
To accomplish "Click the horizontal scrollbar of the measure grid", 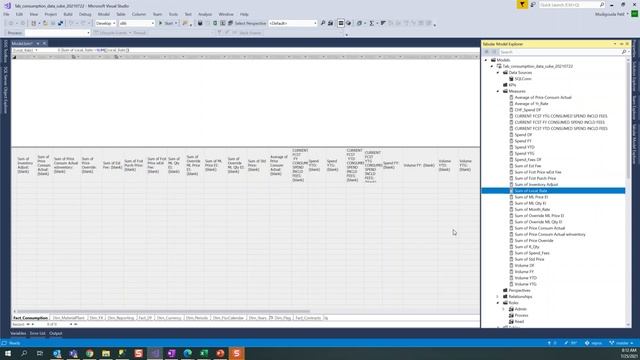I will 163,311.
